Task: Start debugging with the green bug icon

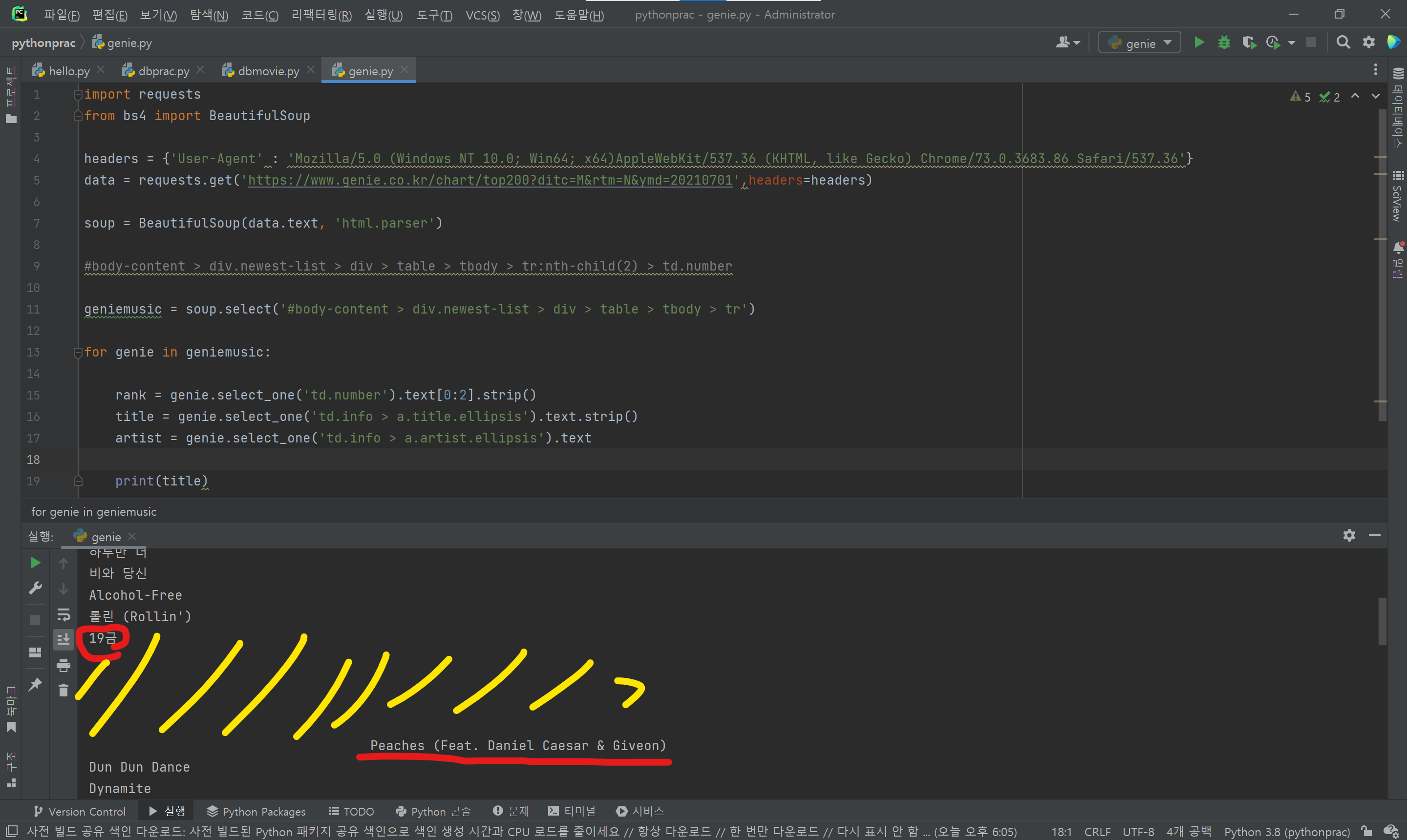Action: pos(1223,42)
